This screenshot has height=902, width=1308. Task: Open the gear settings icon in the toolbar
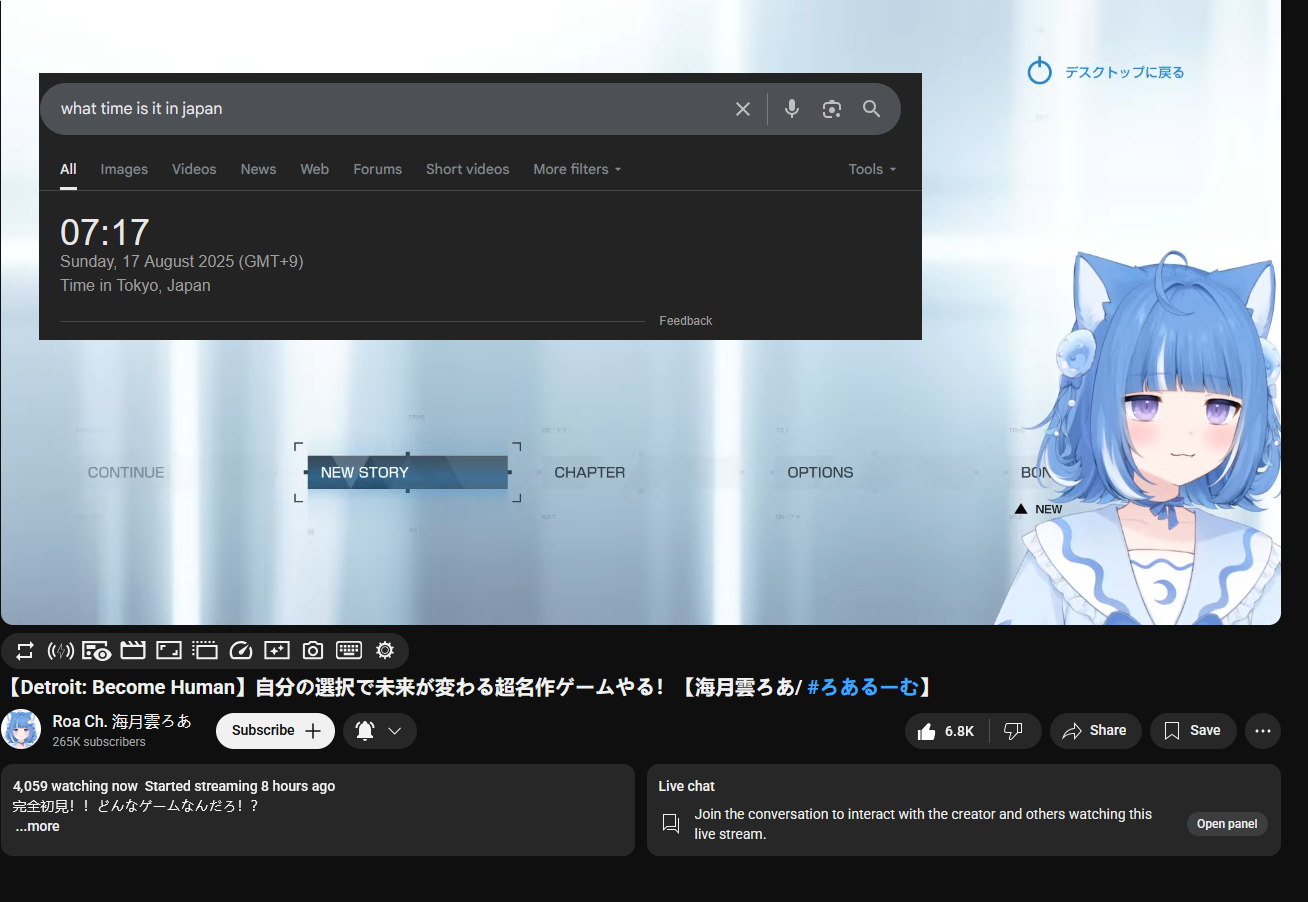(385, 651)
